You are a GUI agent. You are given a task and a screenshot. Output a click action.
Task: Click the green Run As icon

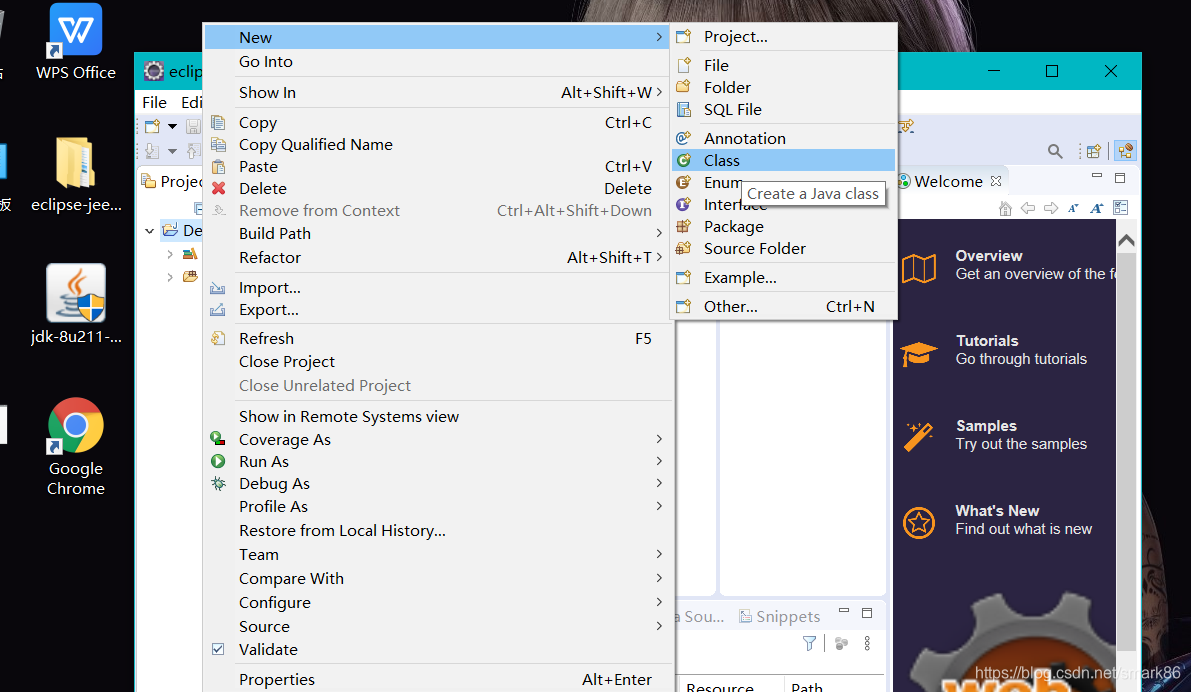[x=218, y=461]
